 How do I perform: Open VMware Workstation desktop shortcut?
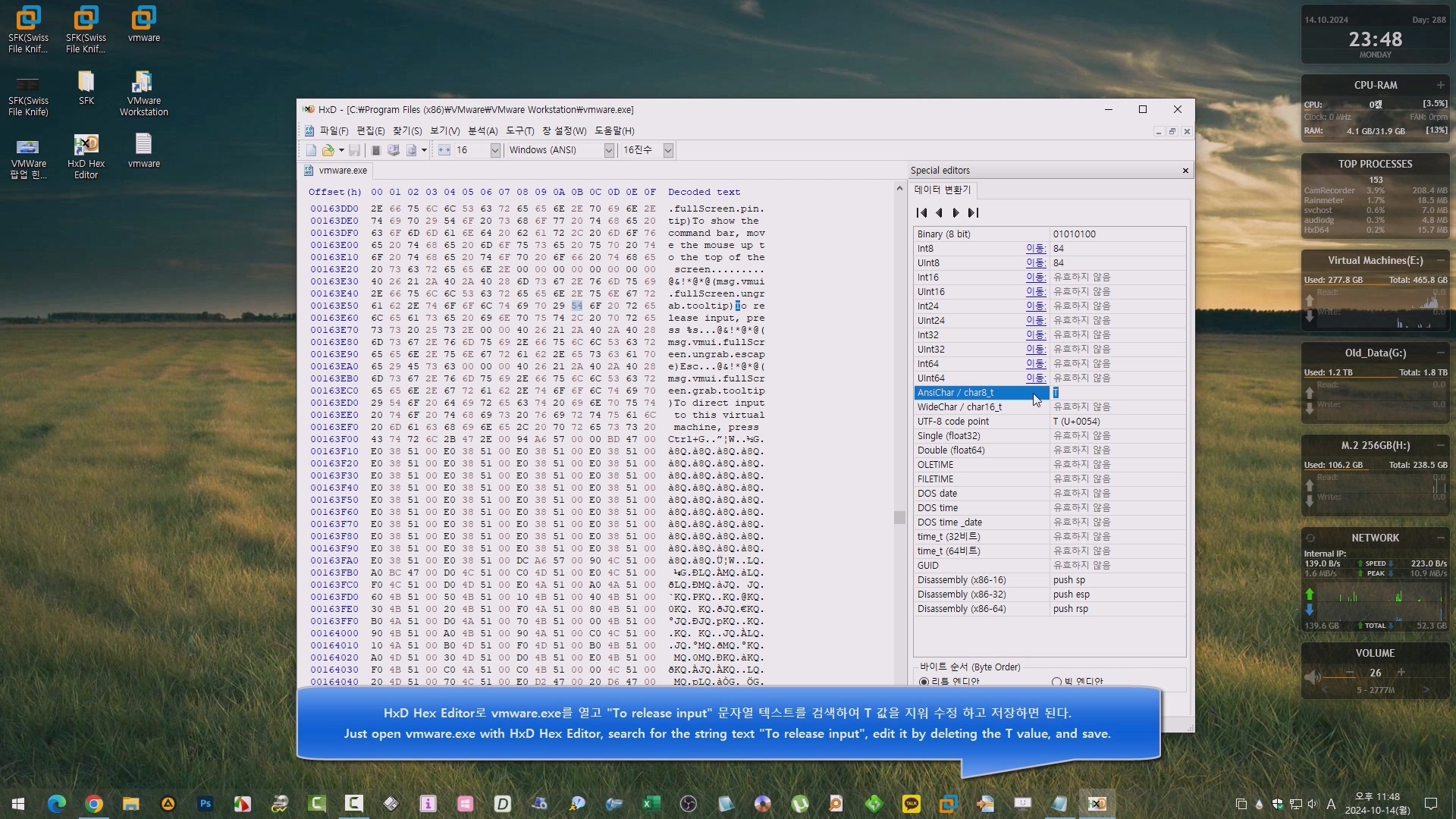coord(143,94)
